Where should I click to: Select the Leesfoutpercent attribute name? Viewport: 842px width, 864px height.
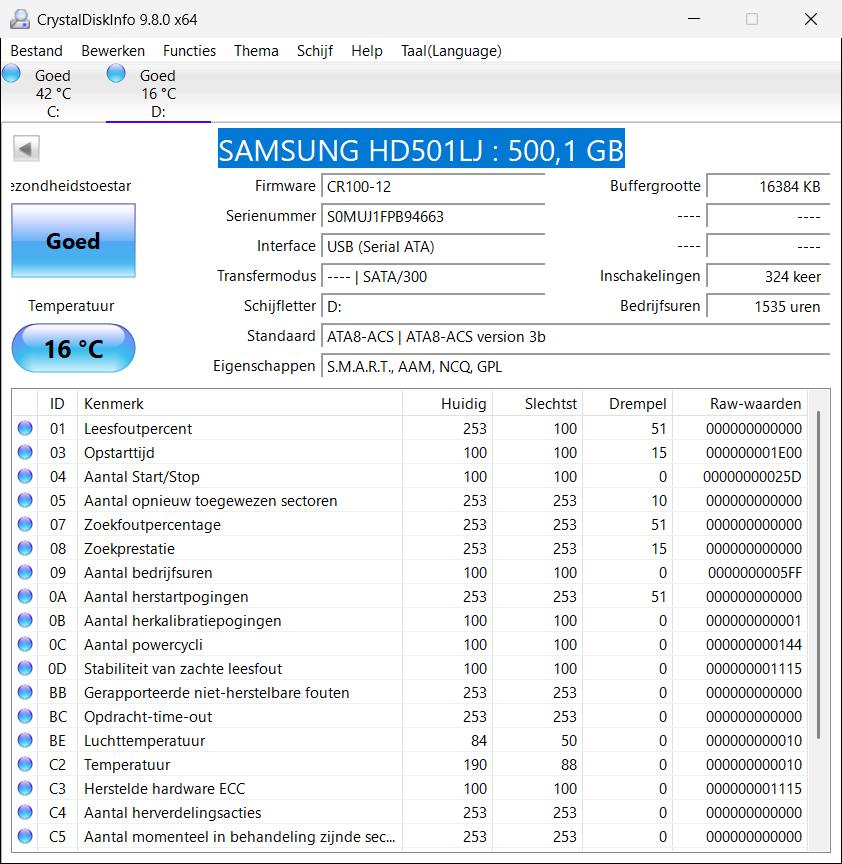coord(138,429)
